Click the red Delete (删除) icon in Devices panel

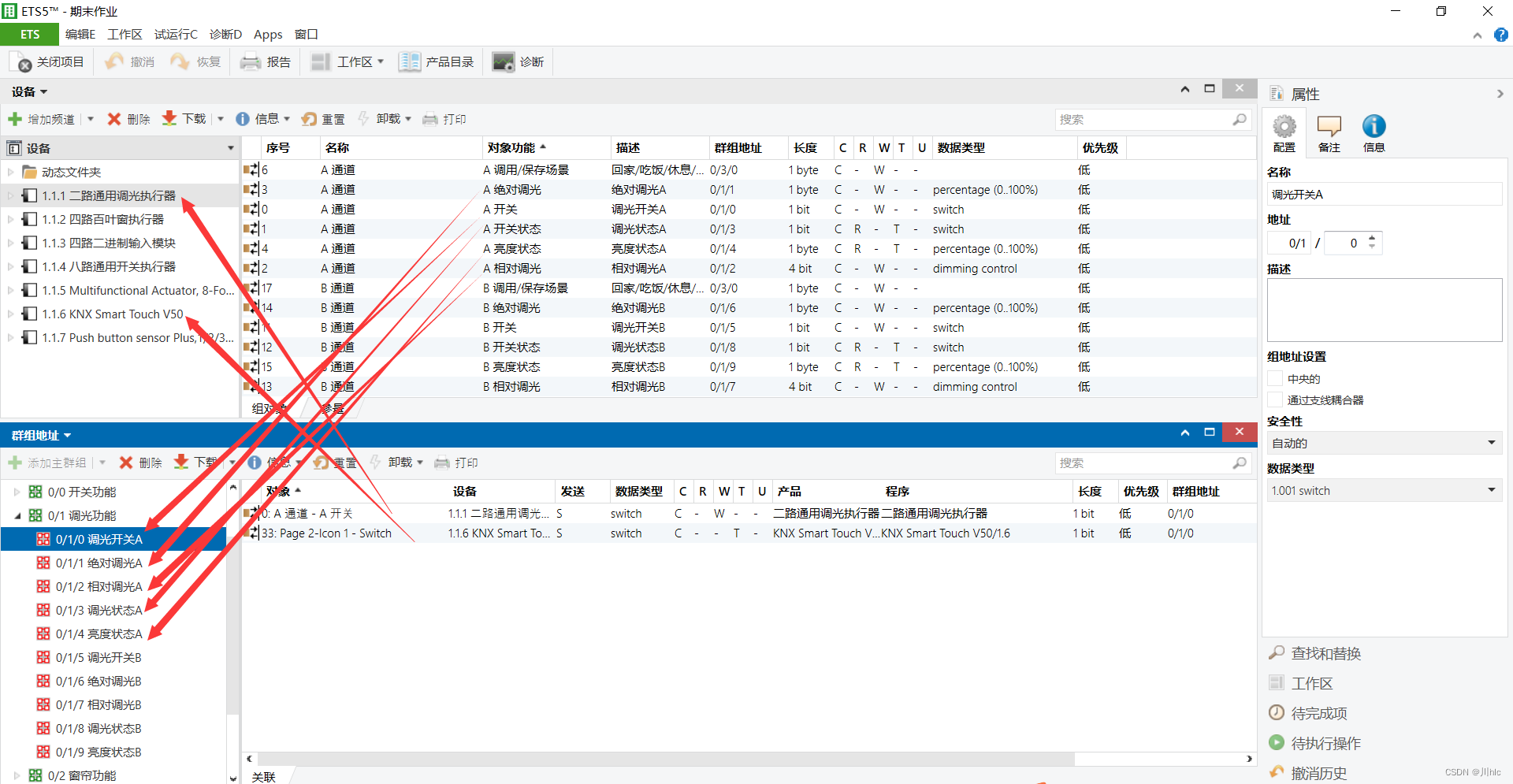click(x=114, y=119)
